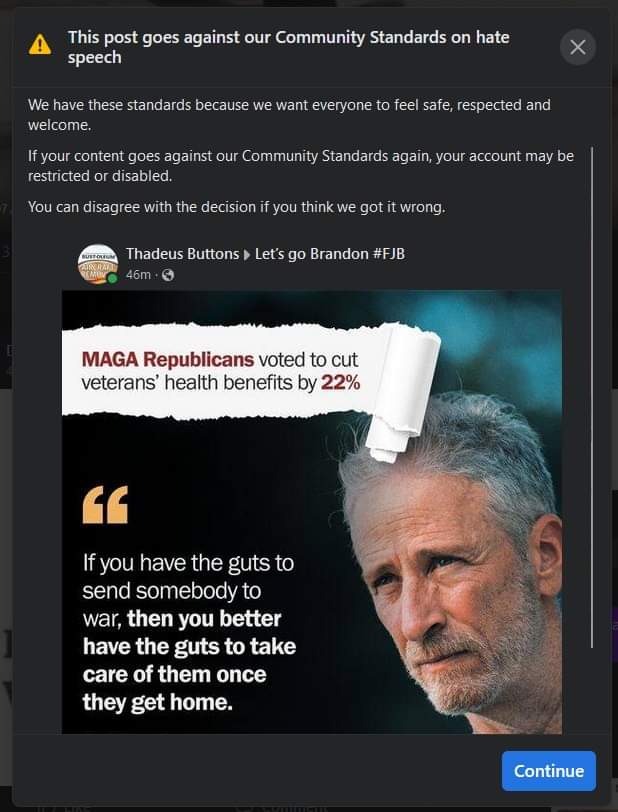Click the hate speech warning heading

[289, 47]
